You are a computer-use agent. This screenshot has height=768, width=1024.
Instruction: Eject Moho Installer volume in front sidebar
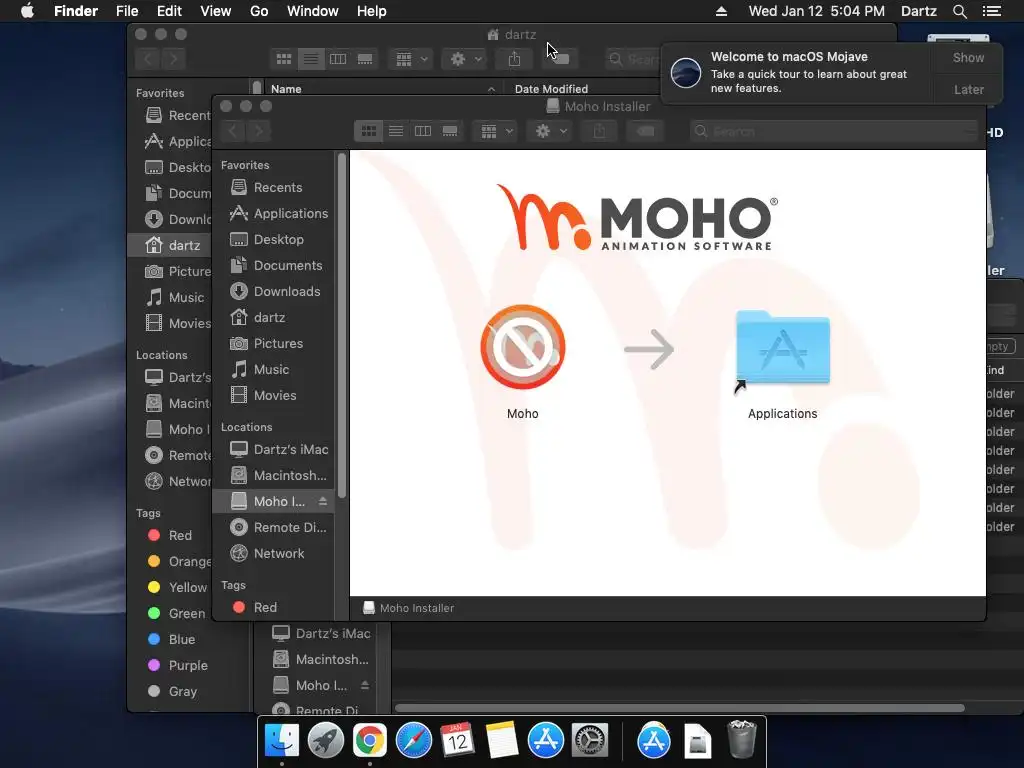point(323,501)
